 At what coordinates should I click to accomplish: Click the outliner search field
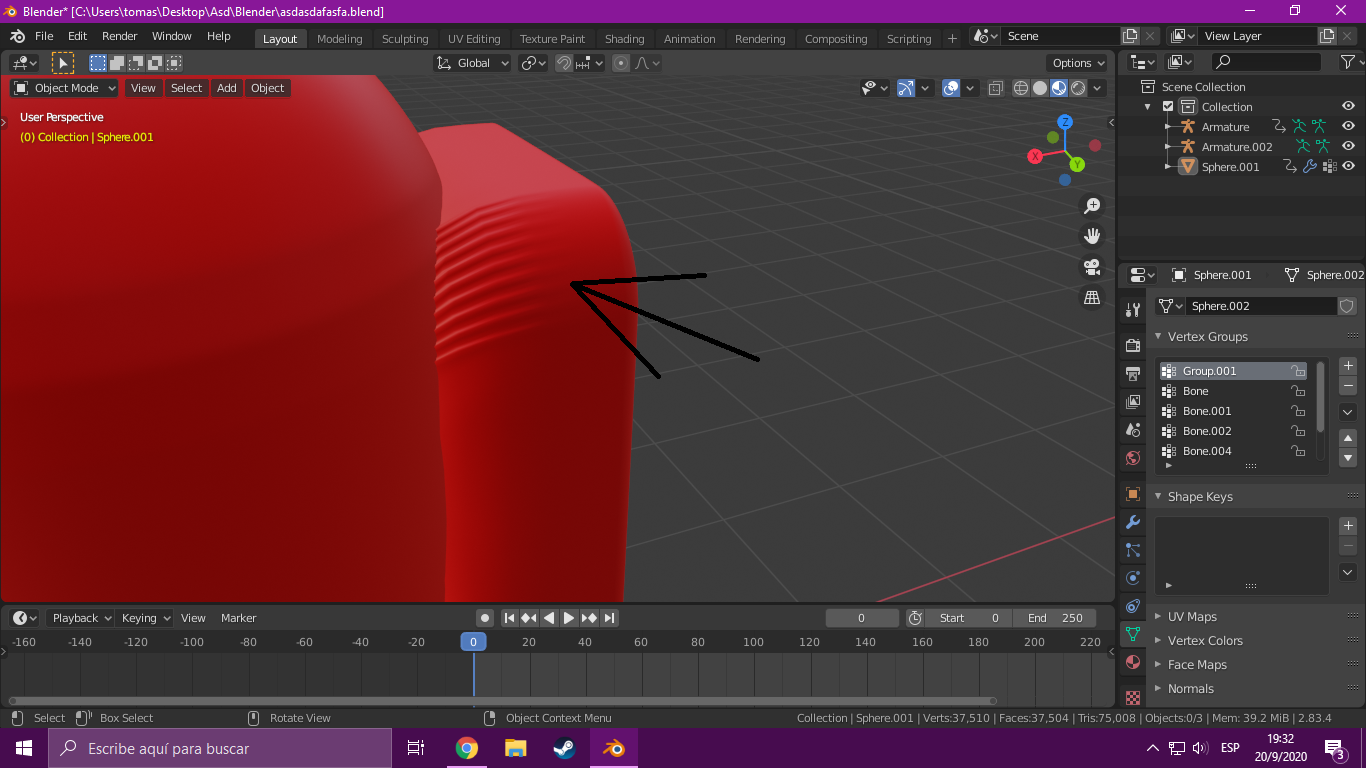[1267, 63]
